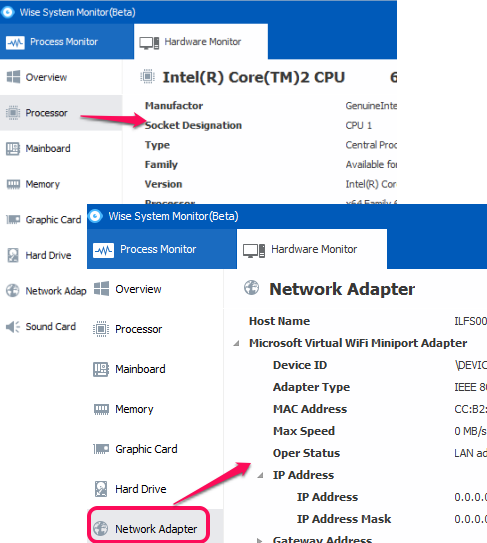Collapse Microsoft Virtual WiFi Miniport Adapter node

click(x=237, y=344)
